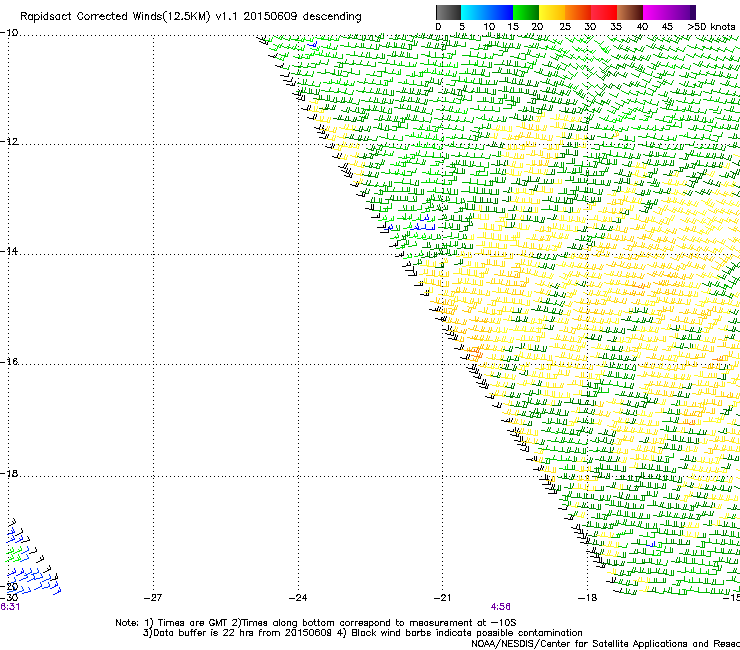Click the 'Times are GMT' note line
Screen dimensions: 740x650
pos(315,623)
